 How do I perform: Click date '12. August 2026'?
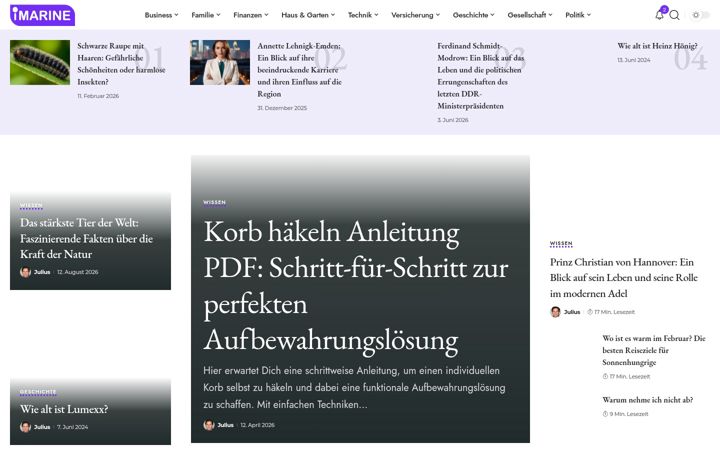pos(78,272)
